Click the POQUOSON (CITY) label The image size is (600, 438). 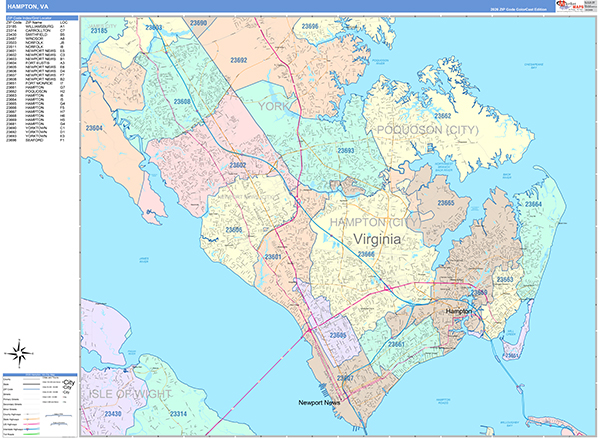point(427,130)
